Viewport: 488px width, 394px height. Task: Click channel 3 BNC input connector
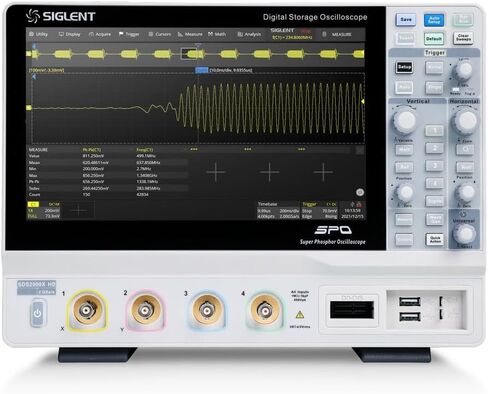pyautogui.click(x=207, y=311)
